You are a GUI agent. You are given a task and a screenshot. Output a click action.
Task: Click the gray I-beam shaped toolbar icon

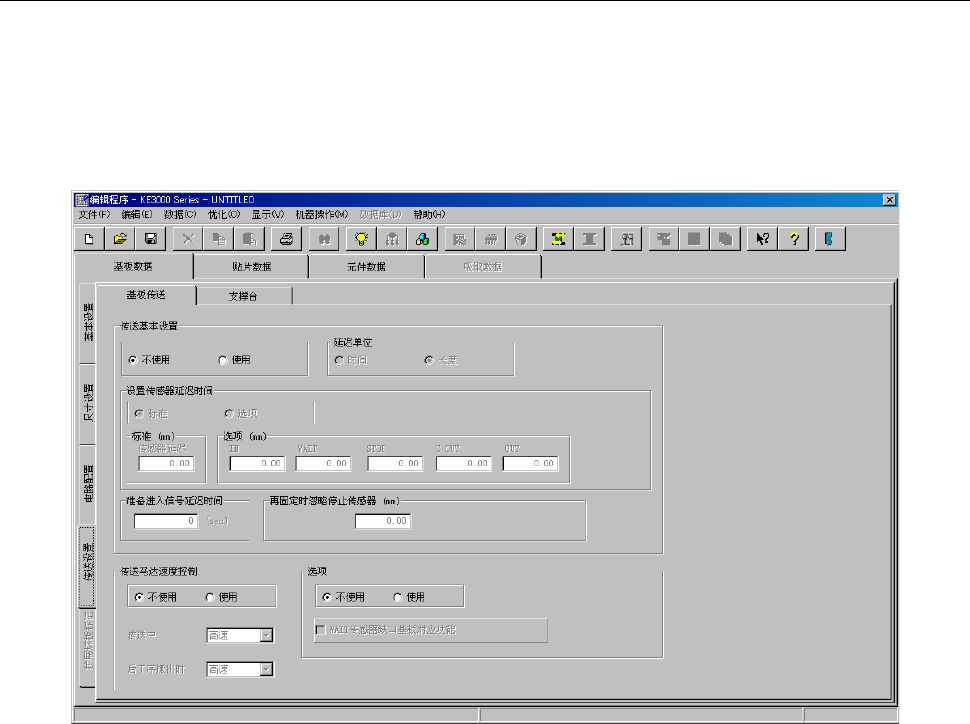click(589, 239)
